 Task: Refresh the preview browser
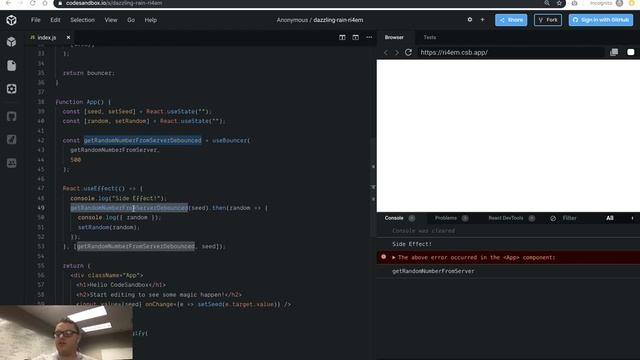click(x=408, y=52)
